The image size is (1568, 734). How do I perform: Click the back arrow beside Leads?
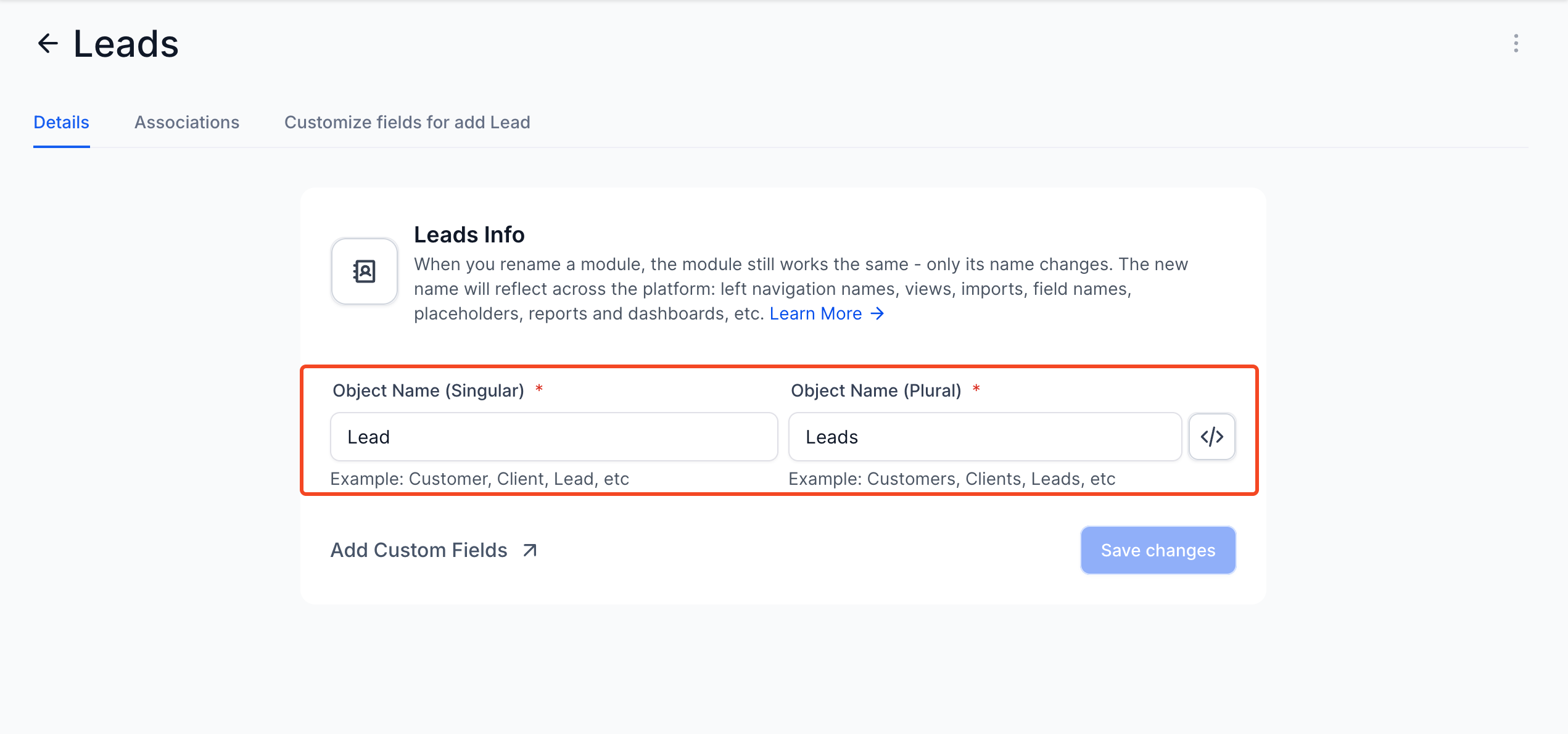(47, 44)
